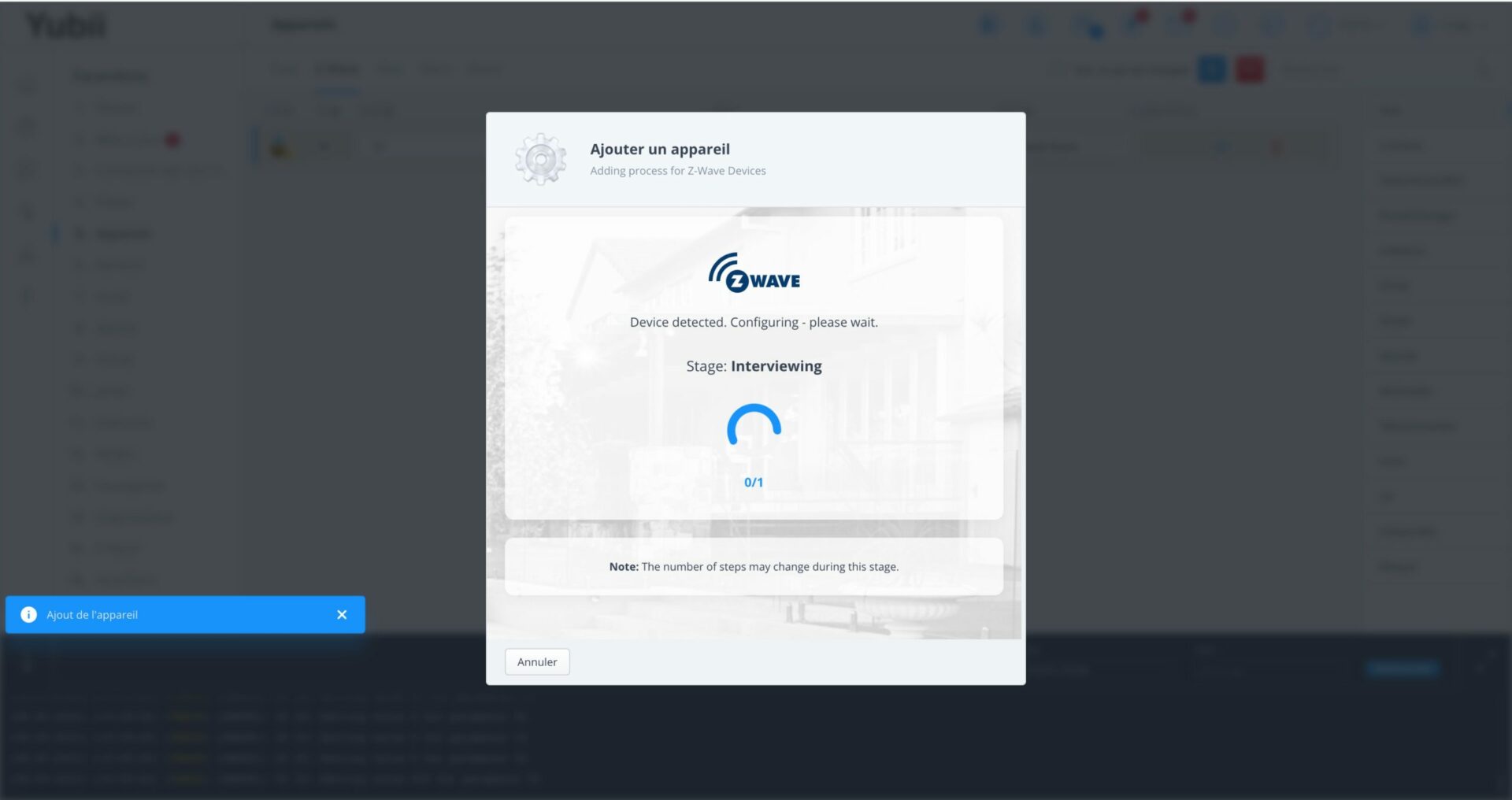Dismiss the Ajout de l'appareil notification
This screenshot has width=1512, height=800.
click(342, 614)
